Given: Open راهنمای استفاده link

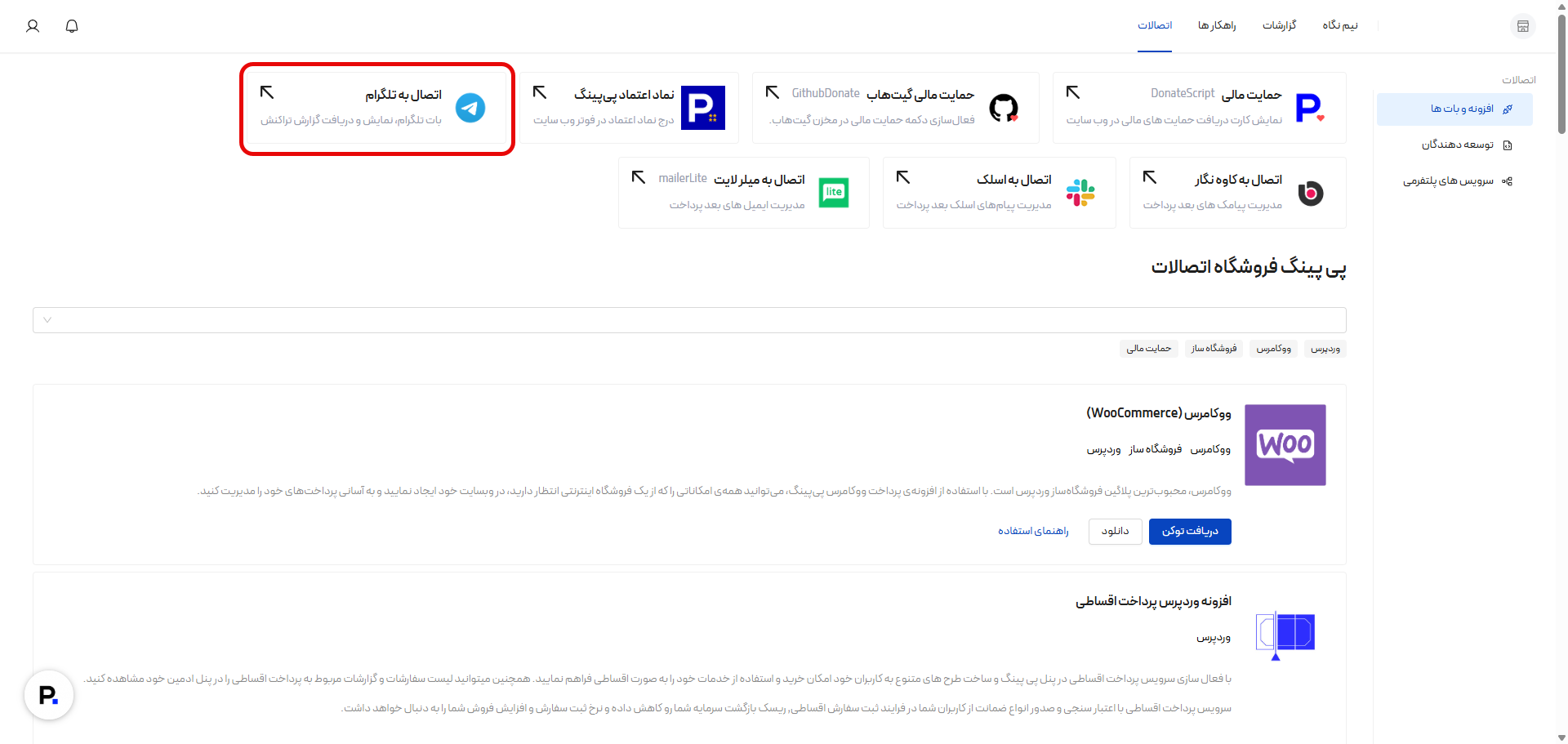Looking at the screenshot, I should click(1033, 532).
